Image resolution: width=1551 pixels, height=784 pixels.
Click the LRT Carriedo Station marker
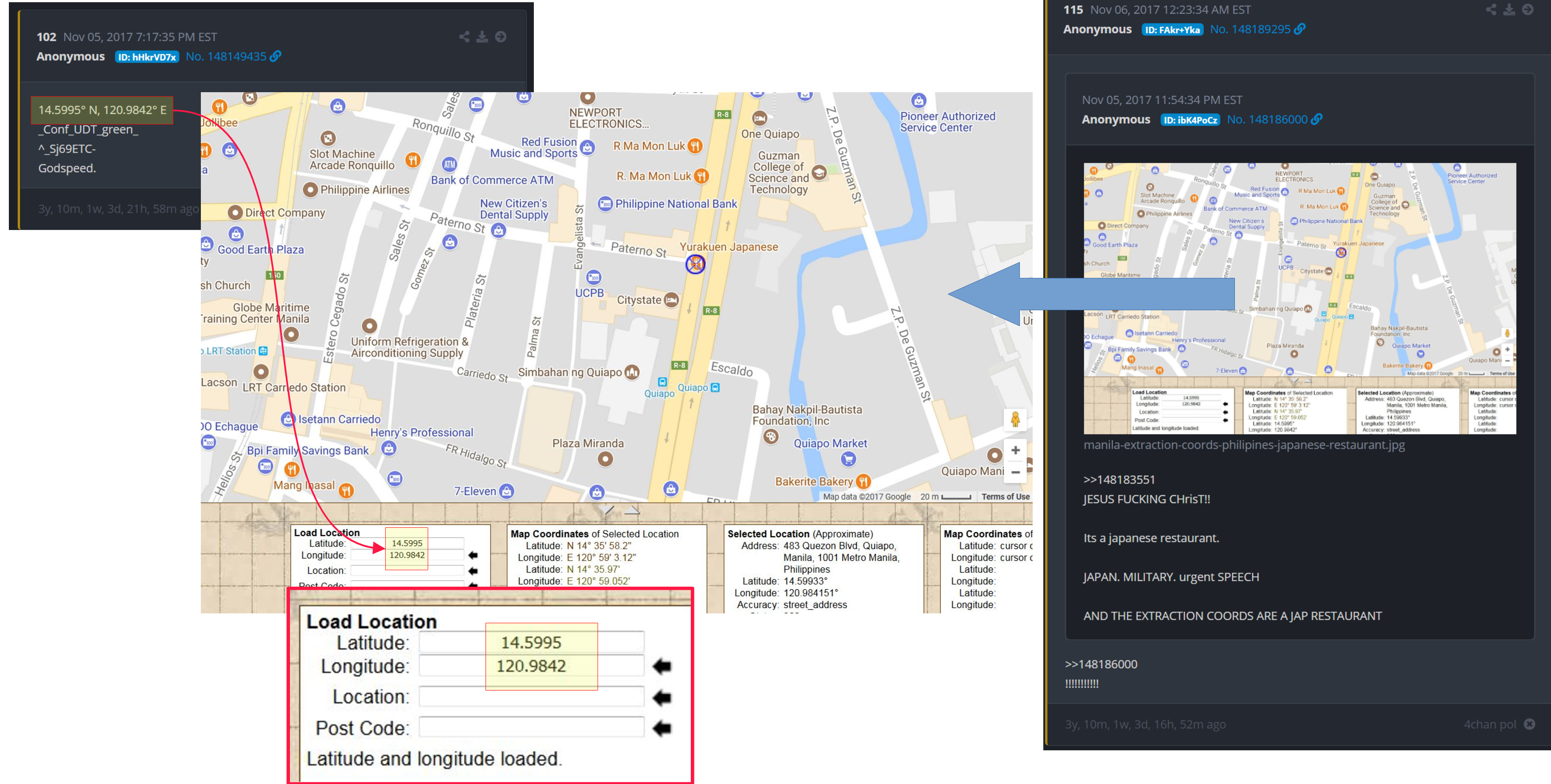click(x=261, y=371)
